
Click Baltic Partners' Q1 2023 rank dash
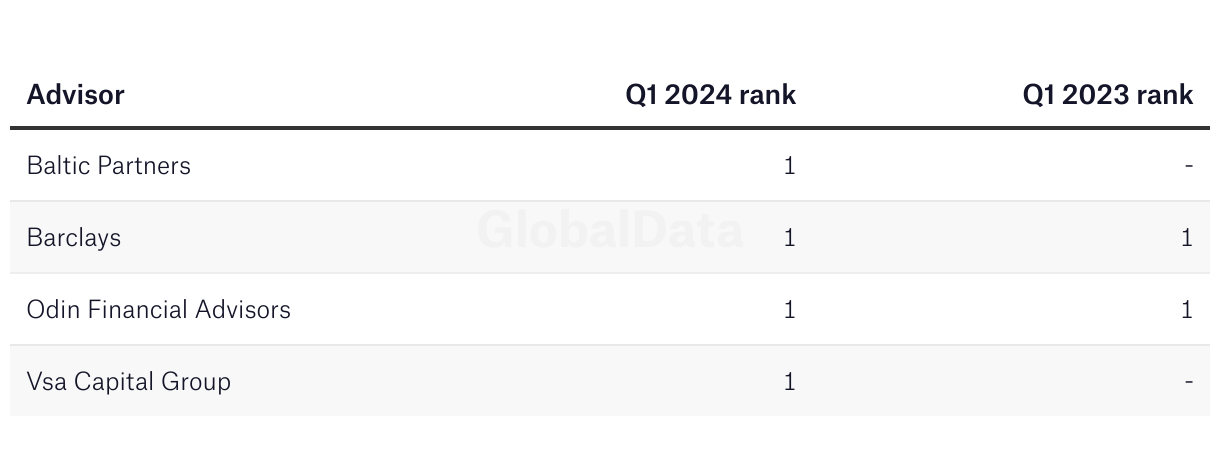coord(1188,166)
